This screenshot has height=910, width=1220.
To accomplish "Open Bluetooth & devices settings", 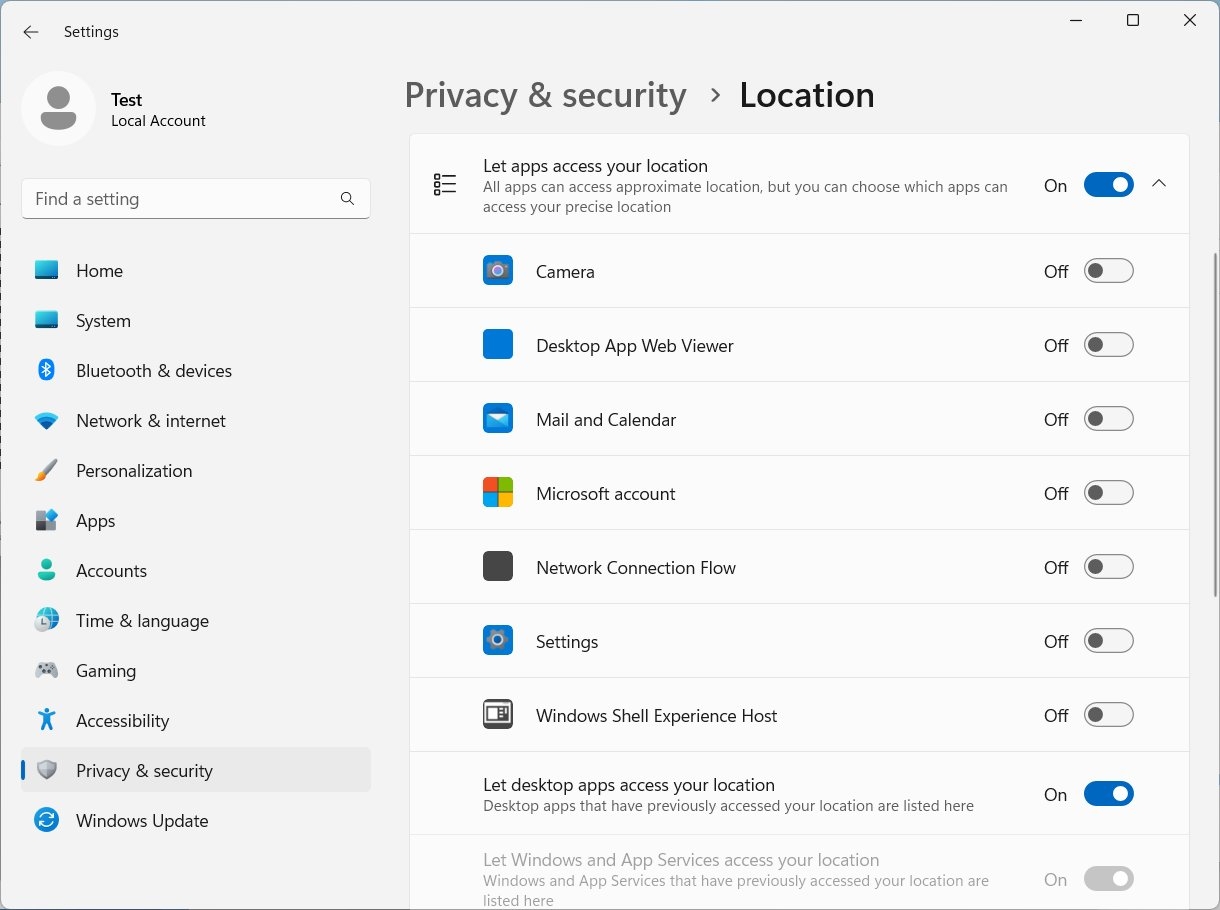I will pyautogui.click(x=196, y=371).
